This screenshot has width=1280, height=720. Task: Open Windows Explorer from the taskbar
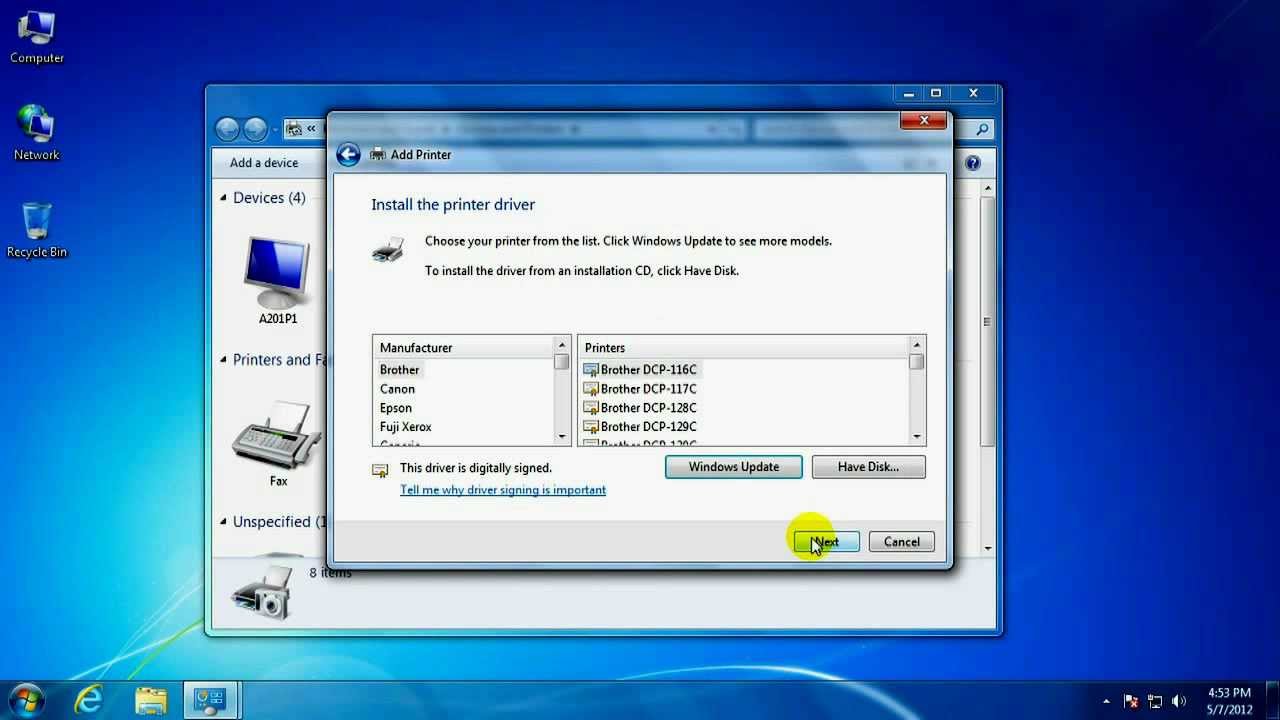click(151, 700)
